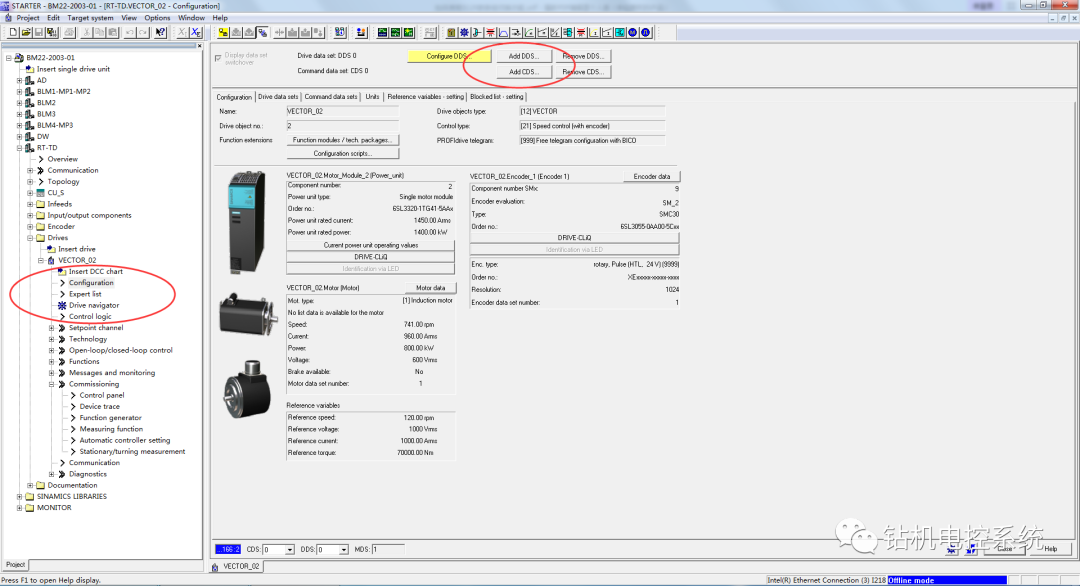Open the Options menu
This screenshot has width=1080, height=586.
(157, 18)
